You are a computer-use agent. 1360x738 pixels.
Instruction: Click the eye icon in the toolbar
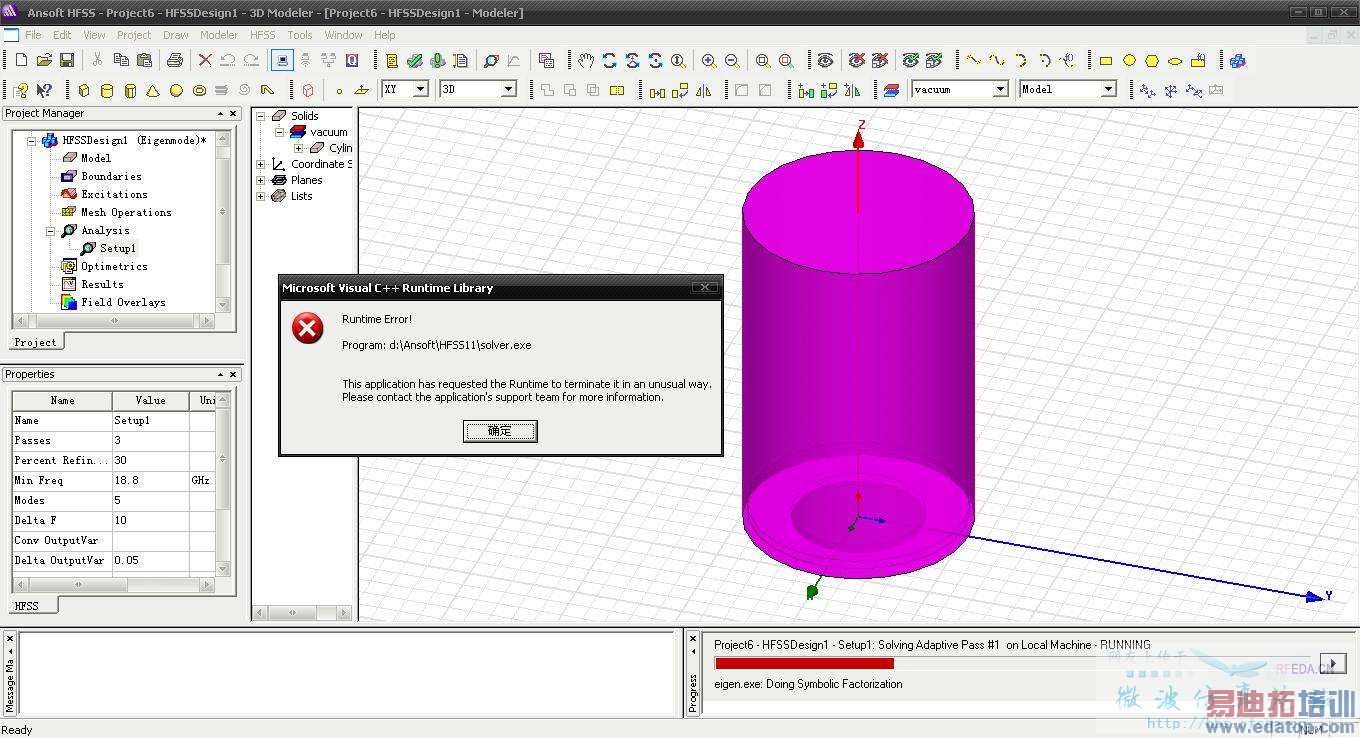coord(824,61)
